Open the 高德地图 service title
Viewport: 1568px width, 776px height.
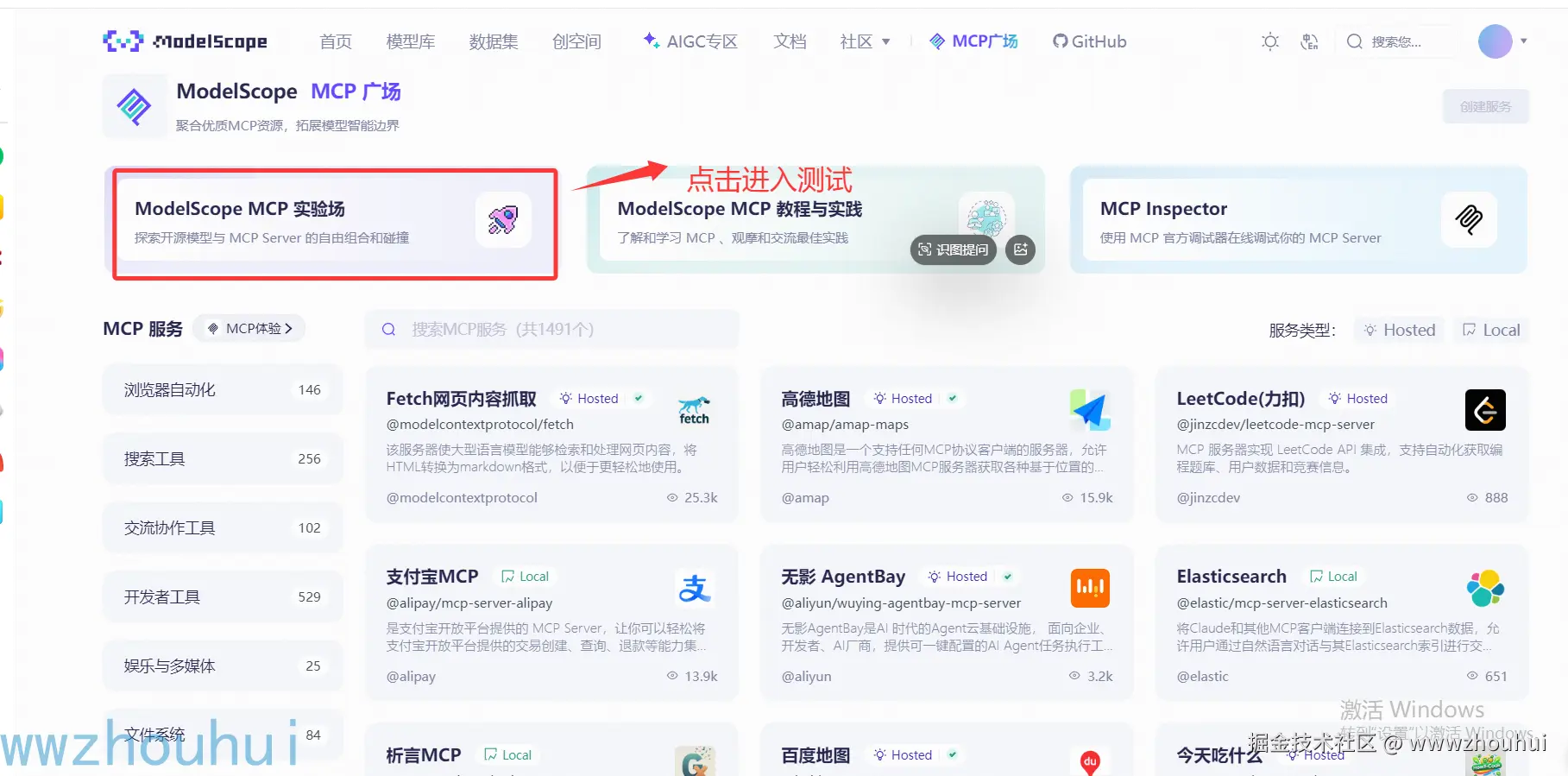tap(815, 399)
